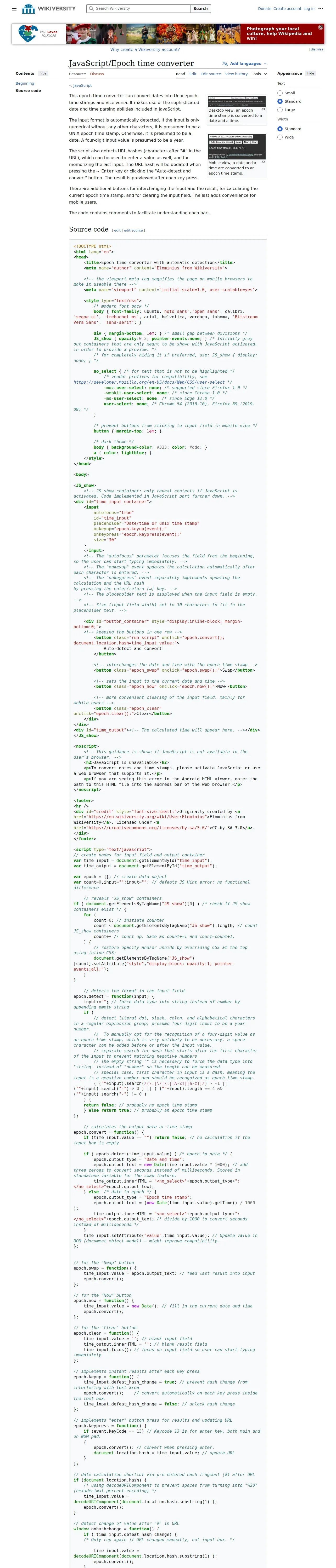Click the '<h2>JavaScript is unavailable</h2>' code line
336x1568 pixels.
pyautogui.click(x=126, y=762)
